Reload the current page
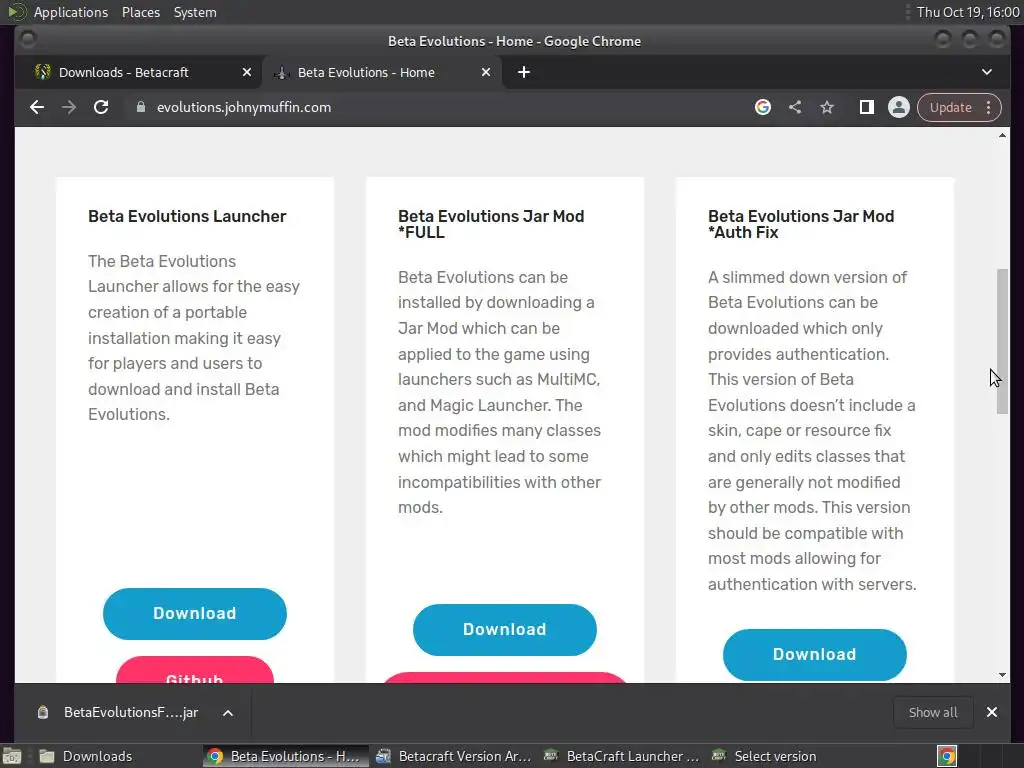 [101, 107]
